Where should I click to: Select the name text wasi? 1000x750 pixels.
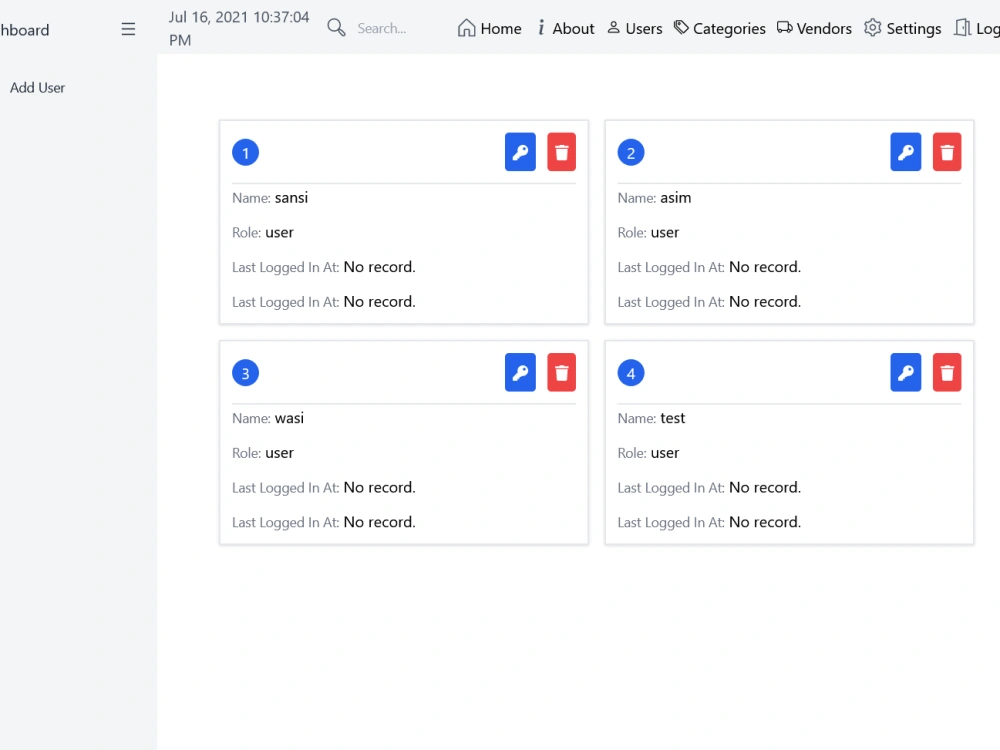(x=290, y=418)
